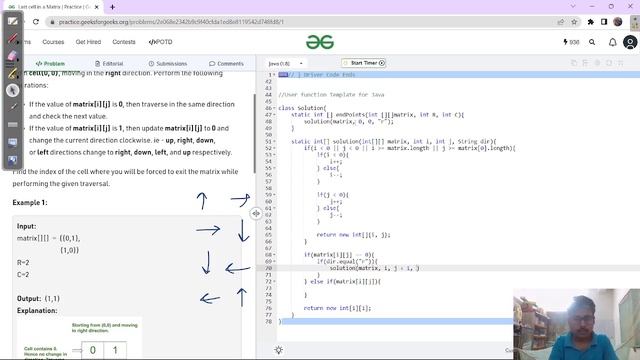Click the bottom screen capture icon in annotation toolbar

[x=13, y=160]
